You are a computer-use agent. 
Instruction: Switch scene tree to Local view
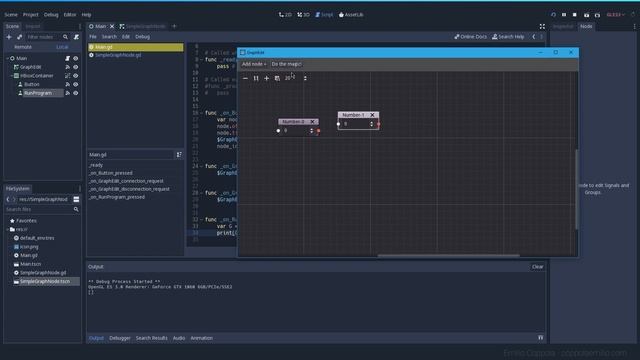click(x=62, y=47)
